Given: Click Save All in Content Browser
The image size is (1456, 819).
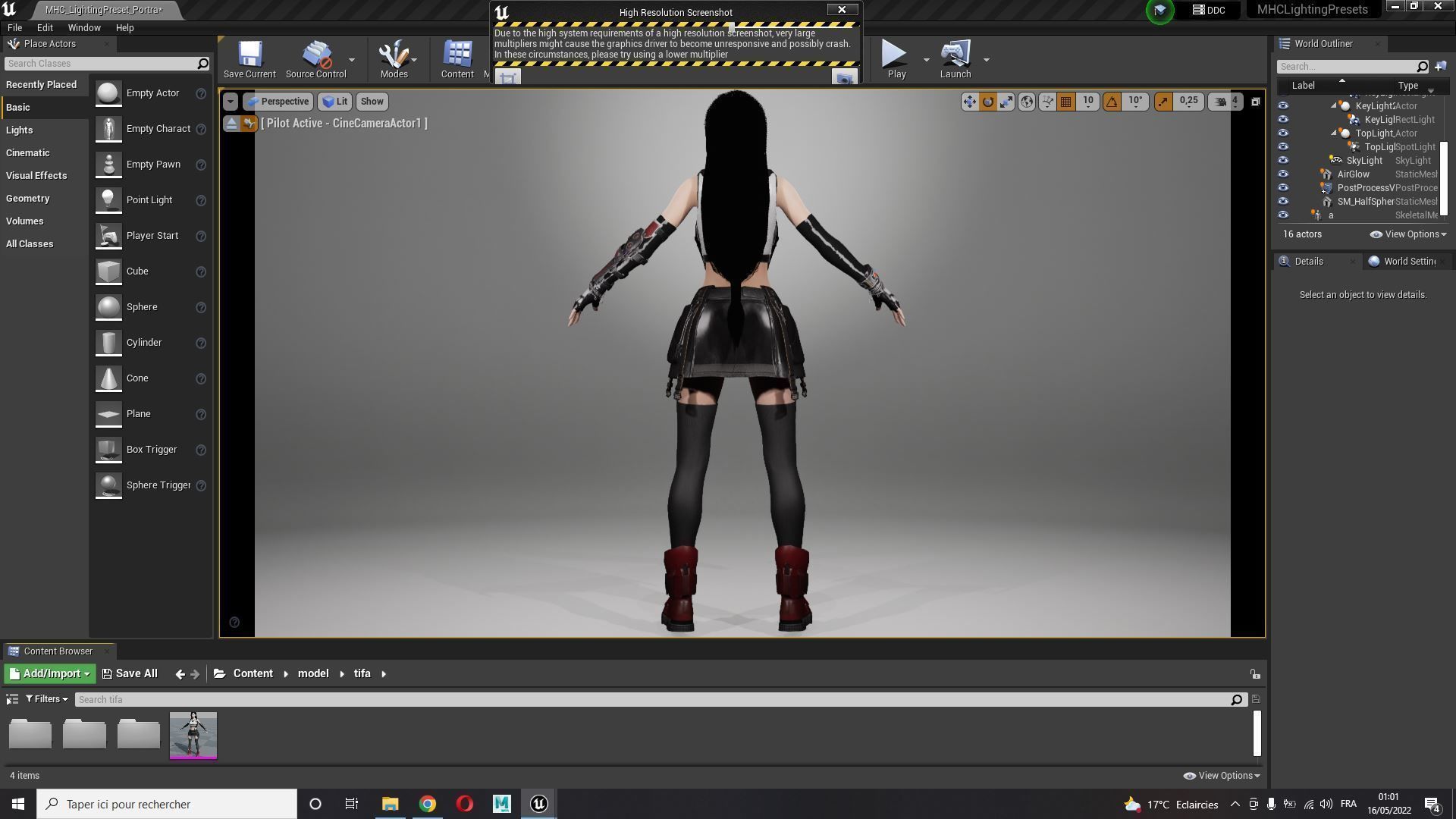Looking at the screenshot, I should [x=130, y=674].
